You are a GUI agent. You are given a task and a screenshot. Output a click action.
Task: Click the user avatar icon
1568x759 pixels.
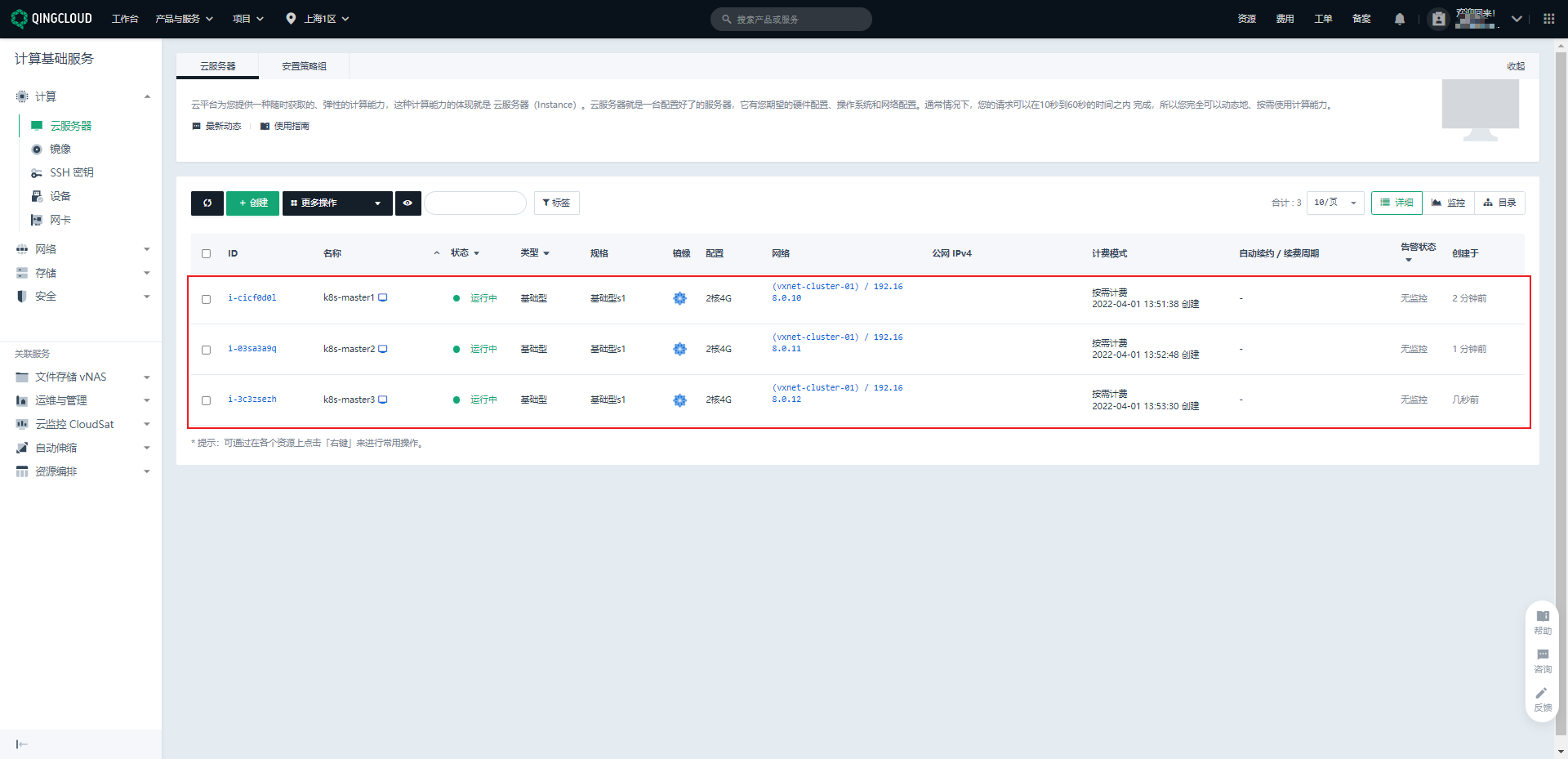1439,19
